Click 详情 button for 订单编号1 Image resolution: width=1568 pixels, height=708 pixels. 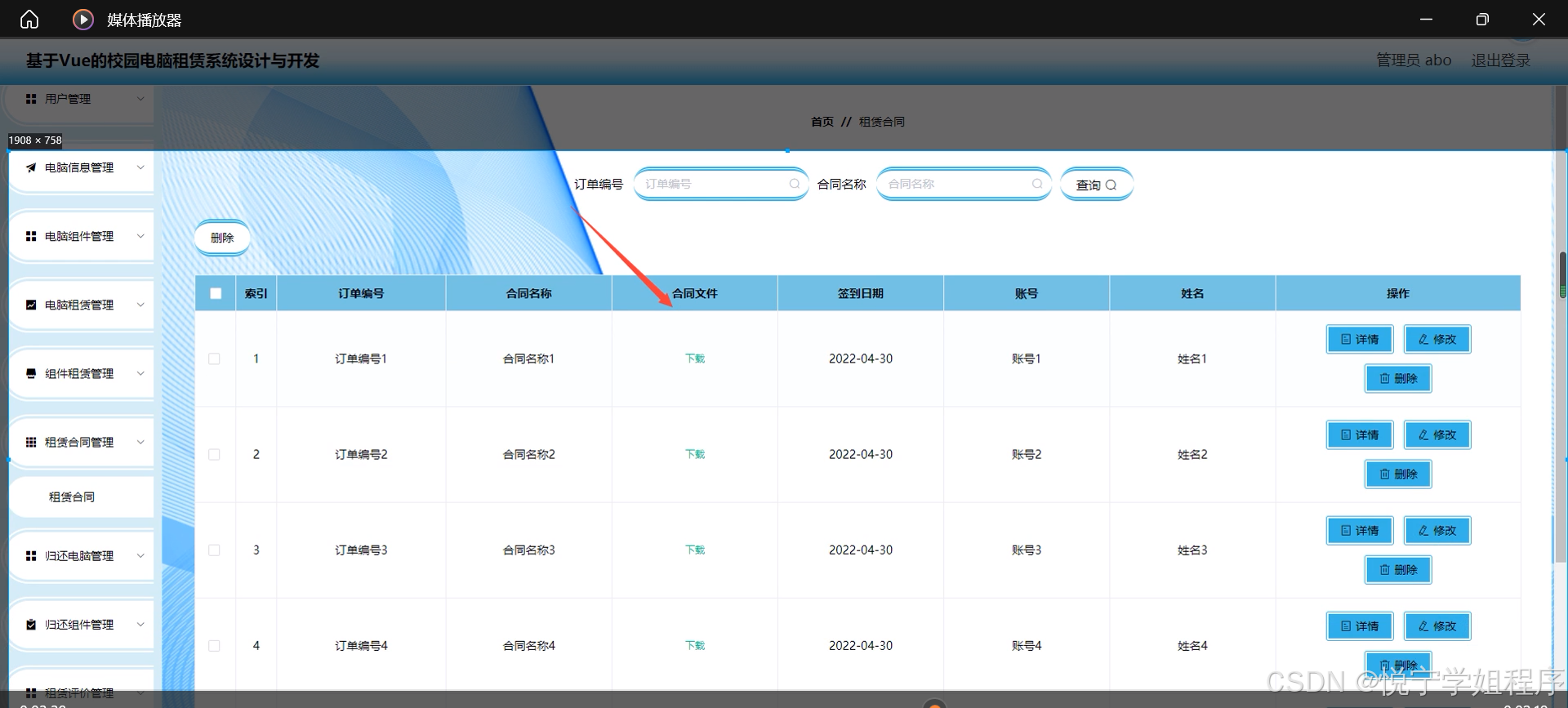click(x=1360, y=339)
